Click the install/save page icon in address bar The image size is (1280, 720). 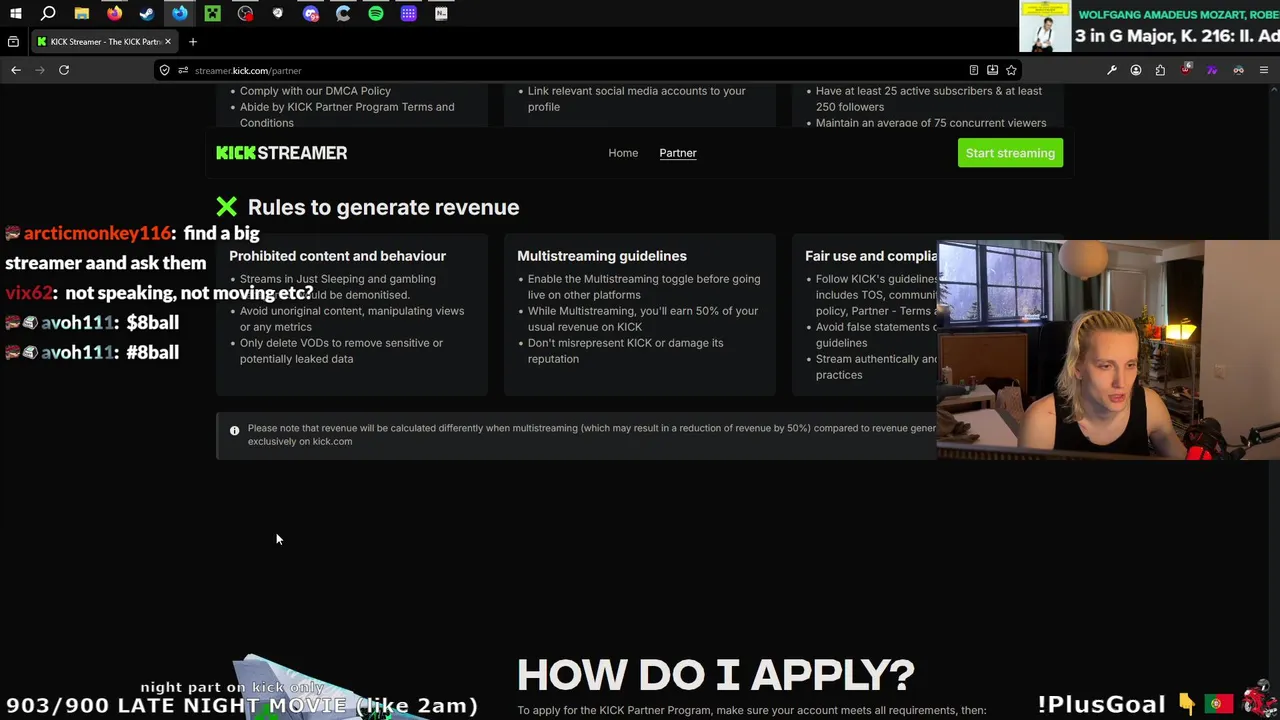click(992, 70)
